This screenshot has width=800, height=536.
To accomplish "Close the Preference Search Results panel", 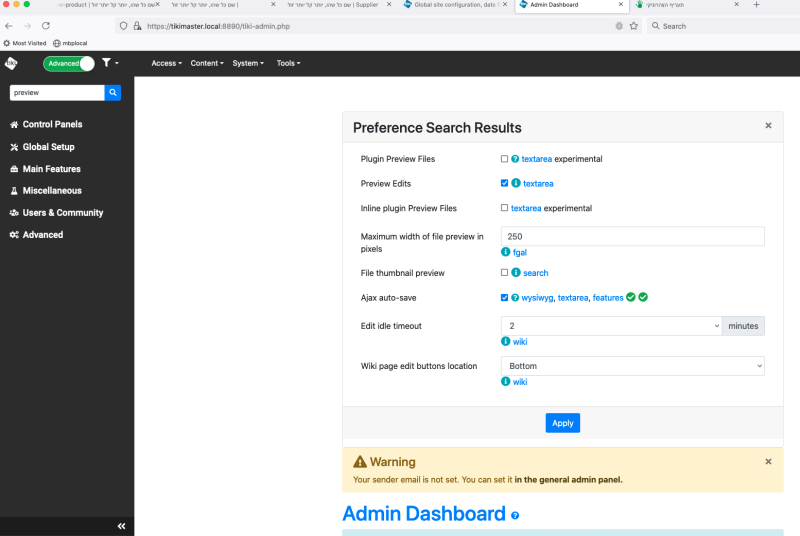I will point(768,125).
